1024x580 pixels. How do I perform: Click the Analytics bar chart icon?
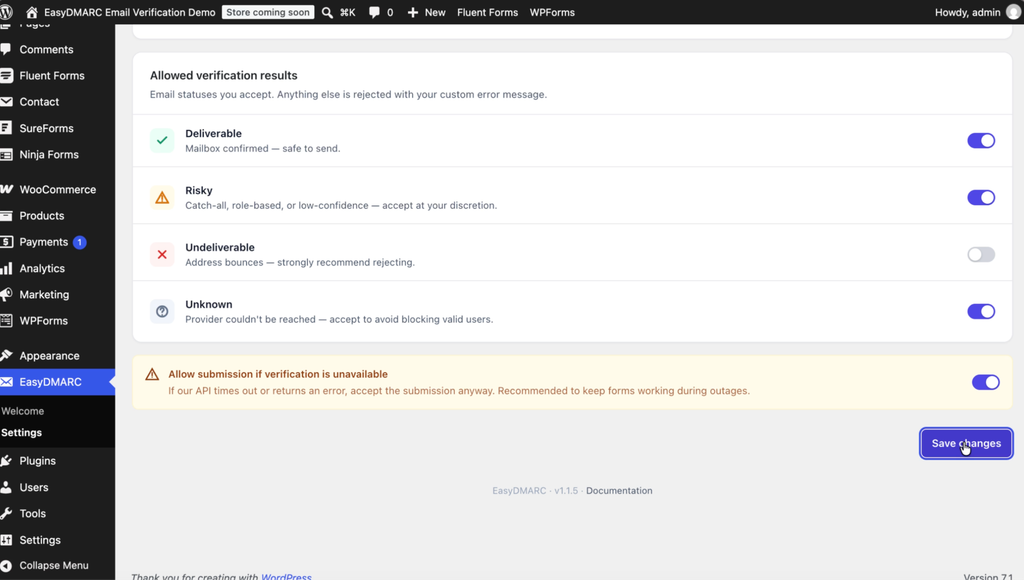[7, 268]
